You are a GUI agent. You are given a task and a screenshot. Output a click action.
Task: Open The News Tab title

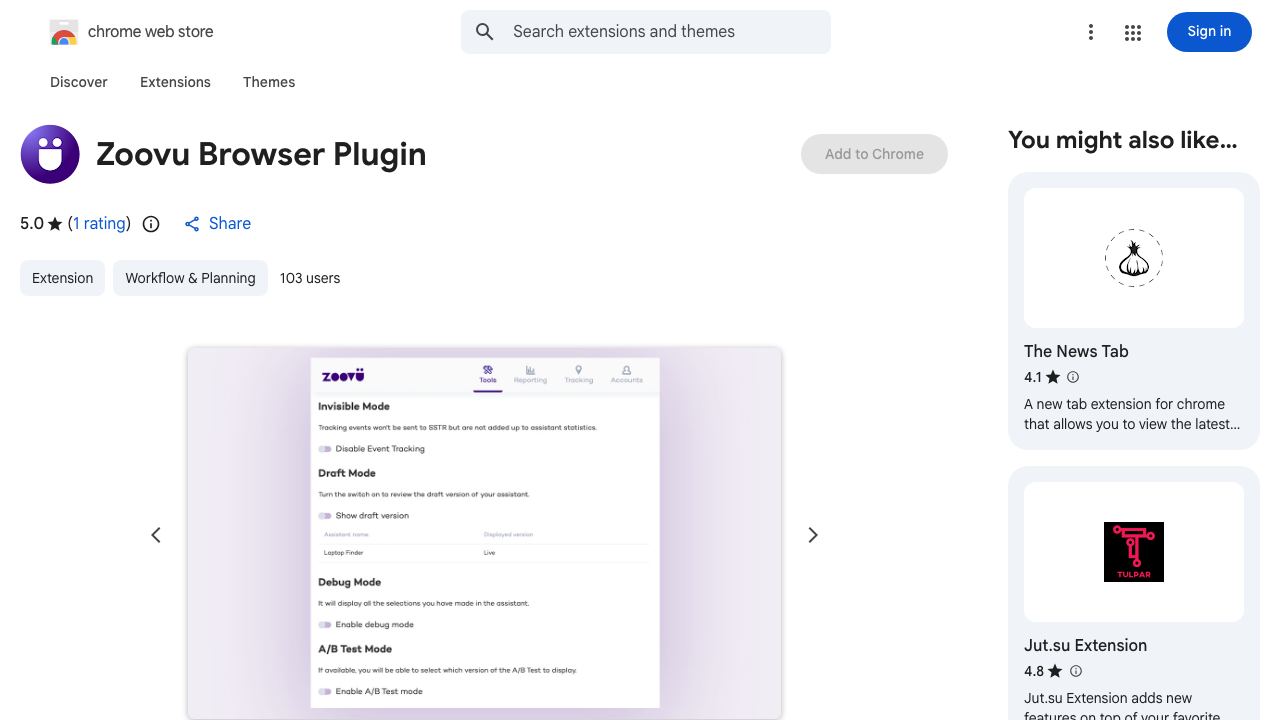(1076, 351)
